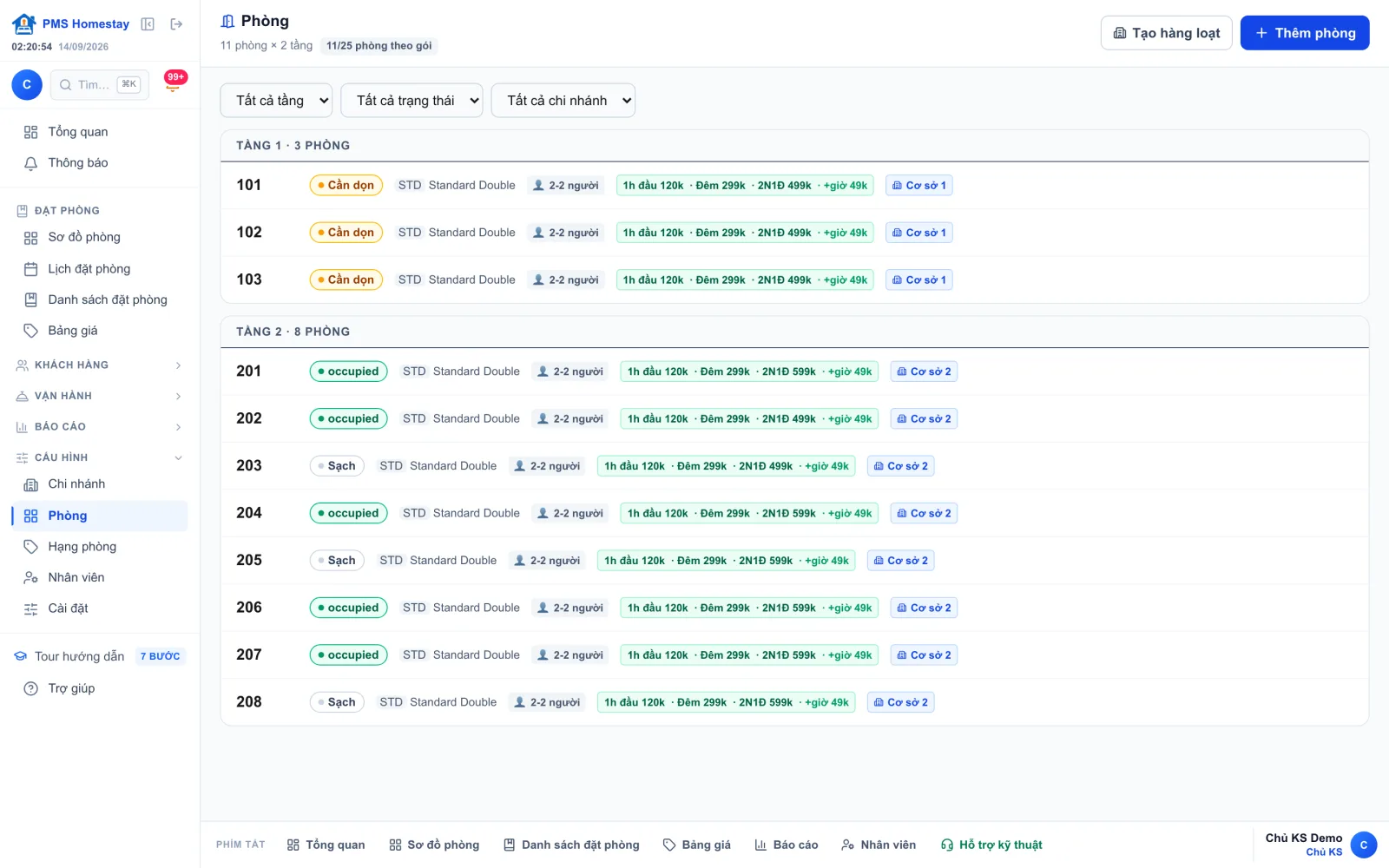Image resolution: width=1389 pixels, height=868 pixels.
Task: Open Báo cáo shortcut in bottom bar
Action: point(786,845)
